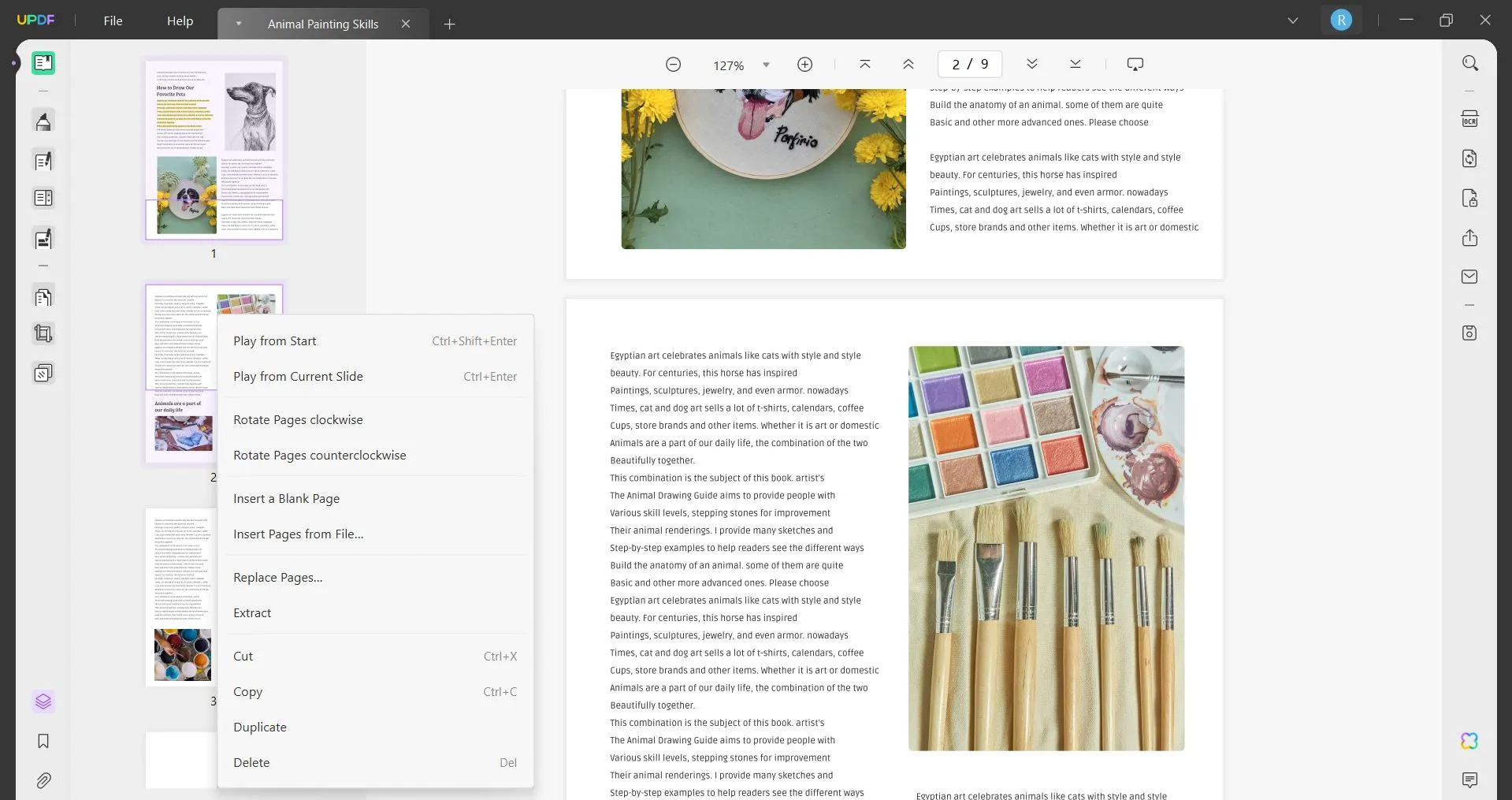Open the Comments panel icon
The width and height of the screenshot is (1512, 800).
pyautogui.click(x=1469, y=780)
